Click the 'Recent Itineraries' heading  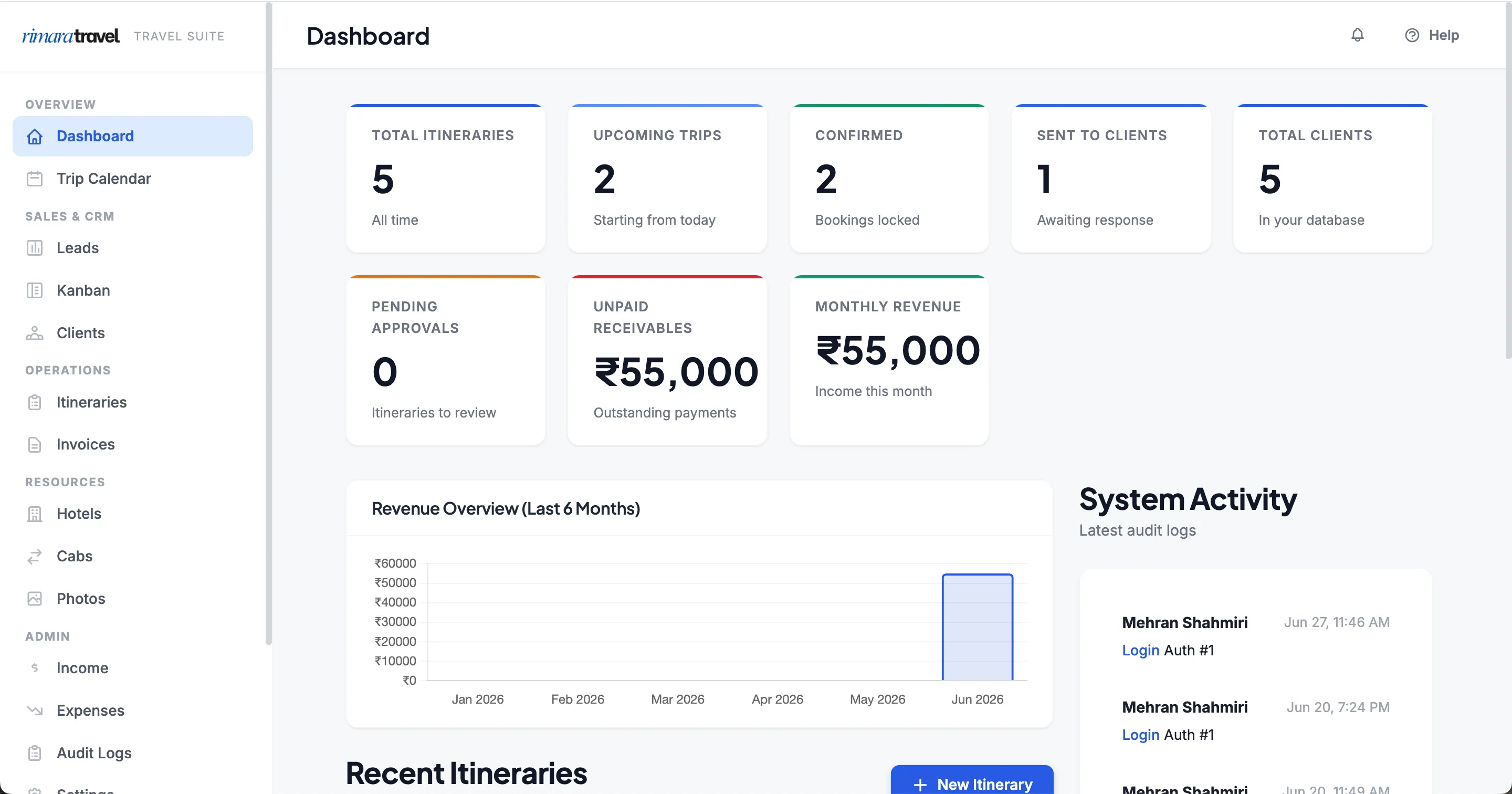[x=467, y=773]
